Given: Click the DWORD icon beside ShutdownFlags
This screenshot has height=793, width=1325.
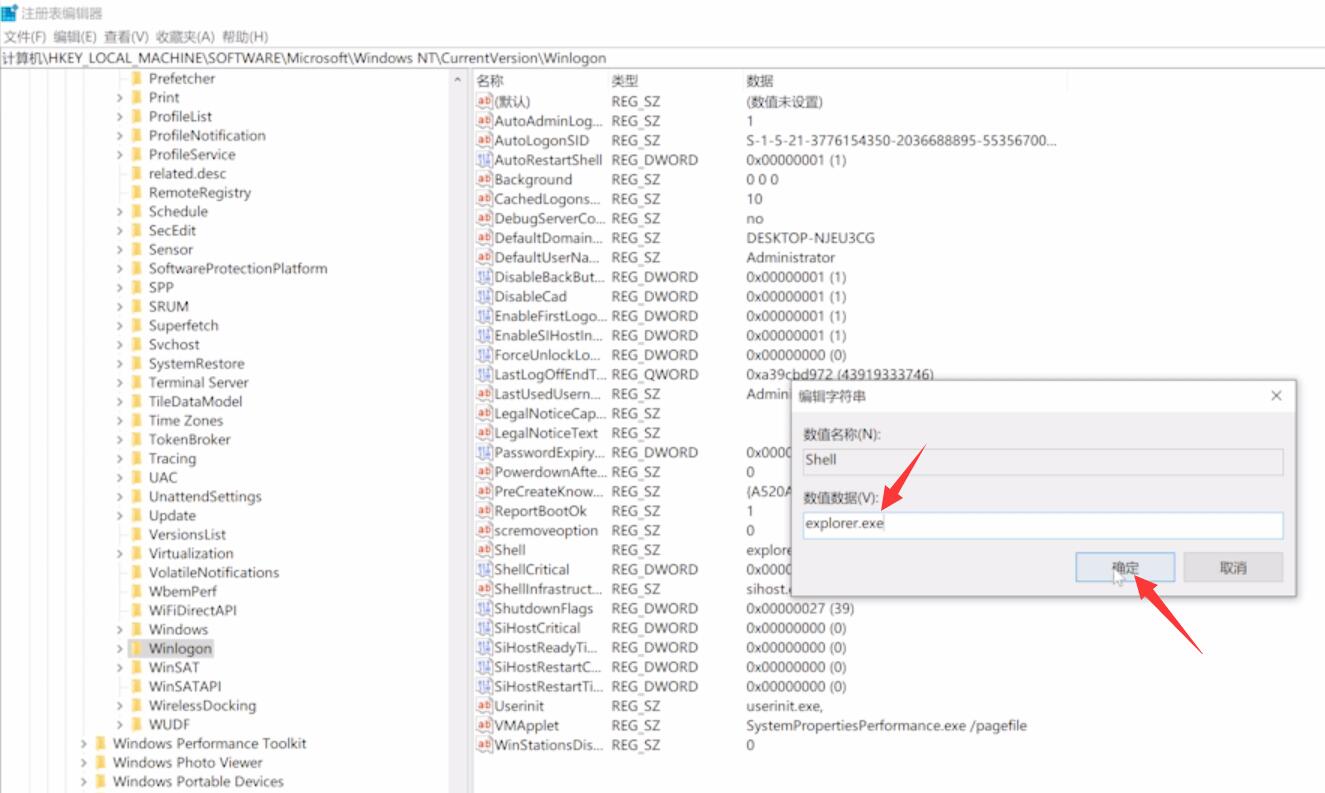Looking at the screenshot, I should (x=485, y=608).
